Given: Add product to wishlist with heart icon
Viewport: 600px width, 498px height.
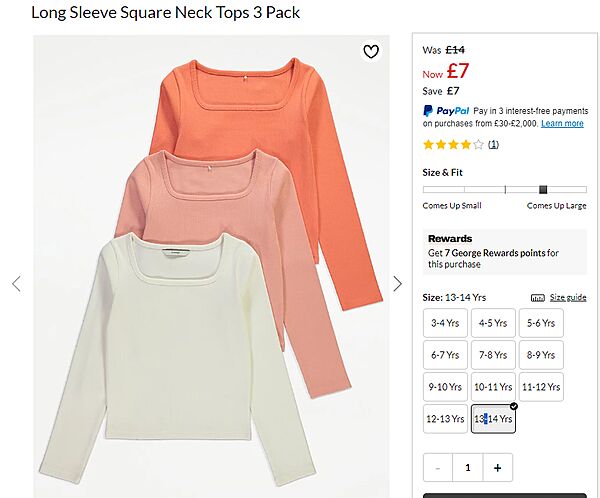Looking at the screenshot, I should [371, 52].
